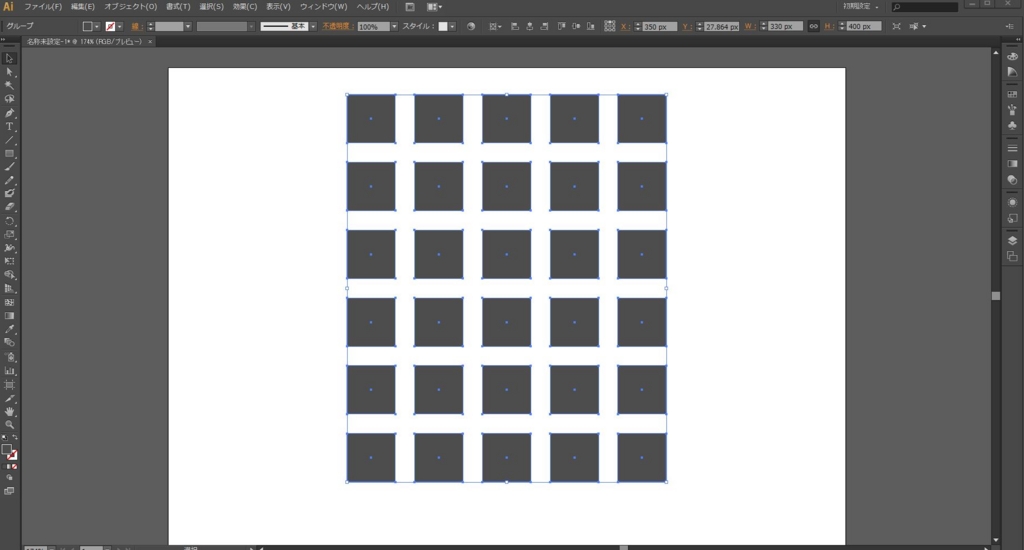Image resolution: width=1024 pixels, height=550 pixels.
Task: Open Arrange Documents dropdown
Action: (x=434, y=7)
